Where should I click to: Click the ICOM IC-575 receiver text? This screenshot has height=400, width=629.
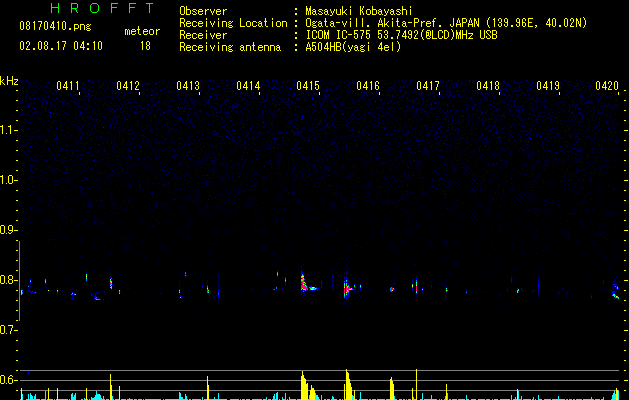click(401, 35)
